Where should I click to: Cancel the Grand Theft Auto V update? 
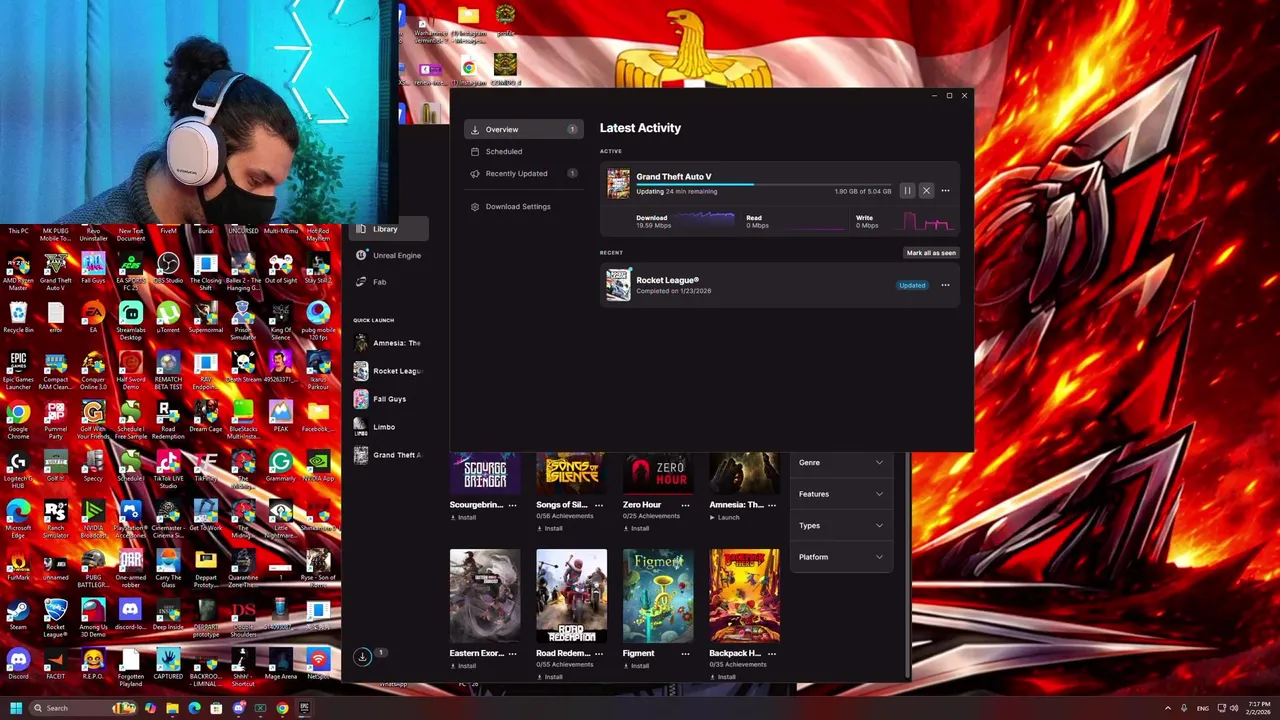click(x=926, y=190)
